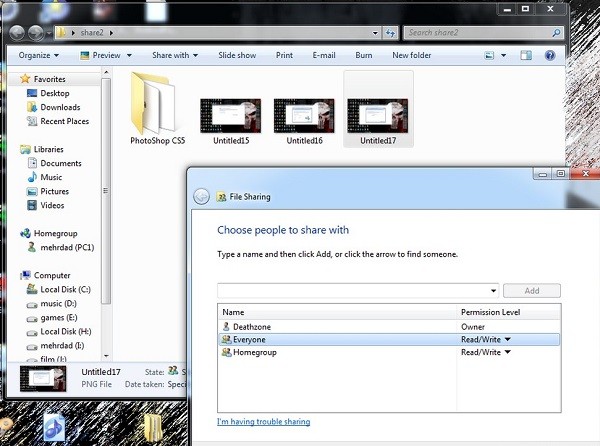The width and height of the screenshot is (600, 446).
Task: Click the Permission Level column header
Action: pos(509,312)
